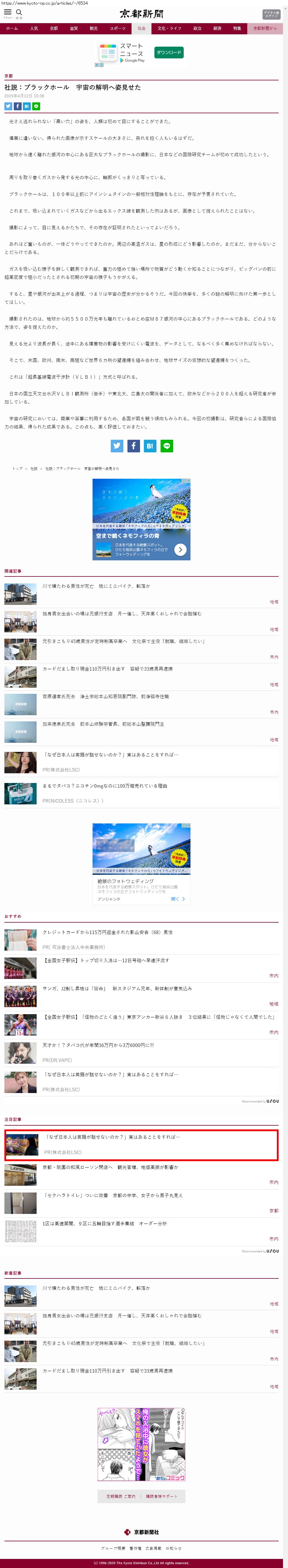Click the 著作権 footer link
Image resolution: width=288 pixels, height=1568 pixels.
coord(135,1548)
